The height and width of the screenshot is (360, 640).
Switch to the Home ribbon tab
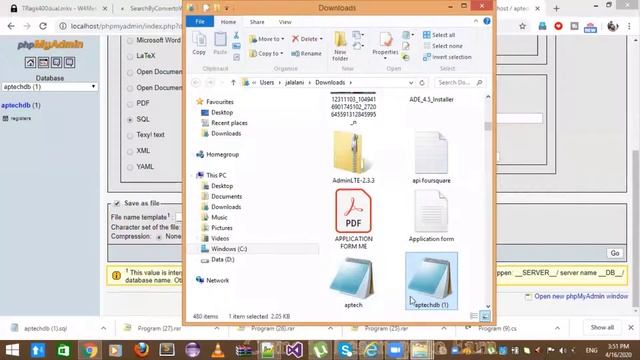tap(228, 22)
